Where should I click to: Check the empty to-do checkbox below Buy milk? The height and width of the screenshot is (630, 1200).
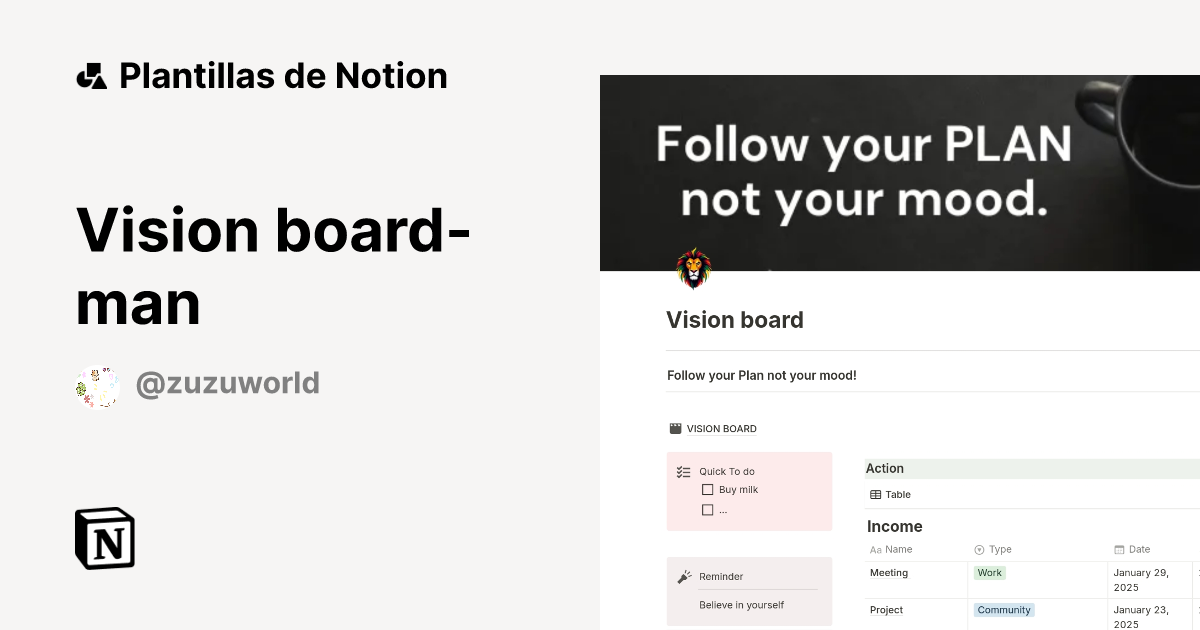click(x=709, y=509)
